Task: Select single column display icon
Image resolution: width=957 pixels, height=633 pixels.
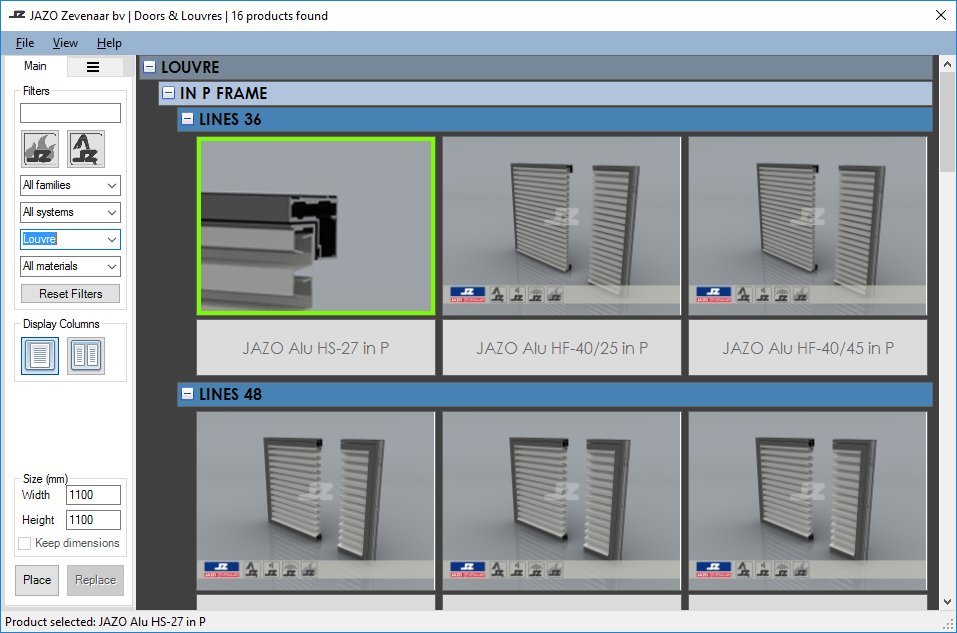Action: coord(40,355)
